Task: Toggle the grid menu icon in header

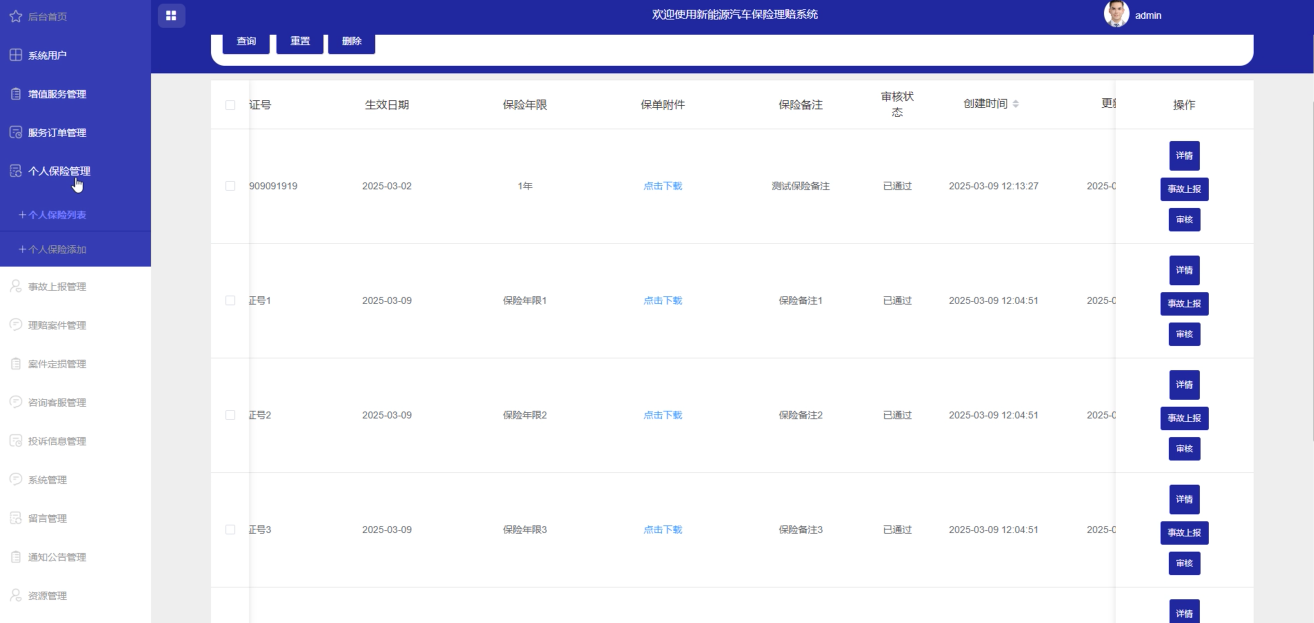Action: coord(171,15)
